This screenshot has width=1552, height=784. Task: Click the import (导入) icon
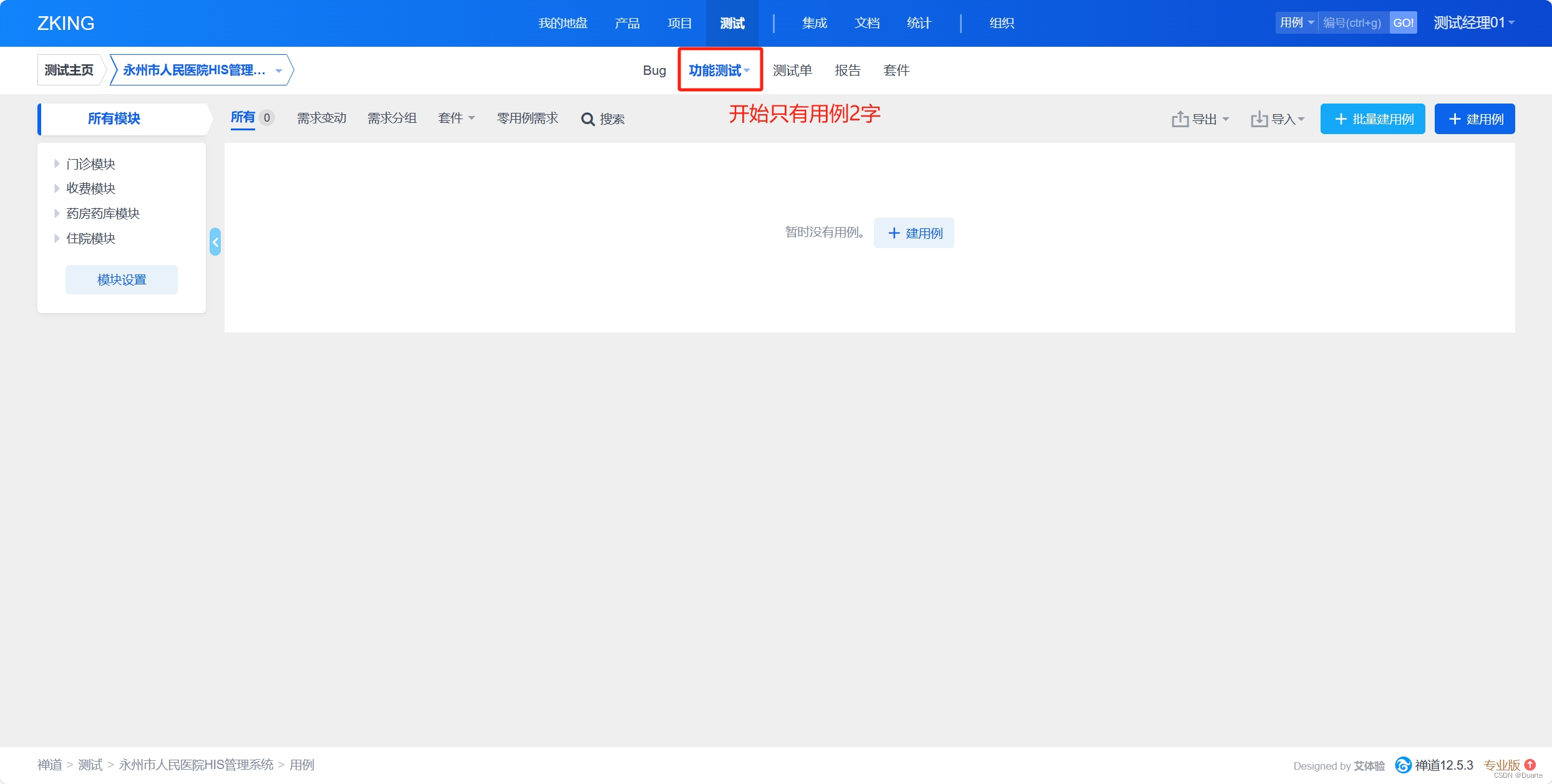(1259, 119)
